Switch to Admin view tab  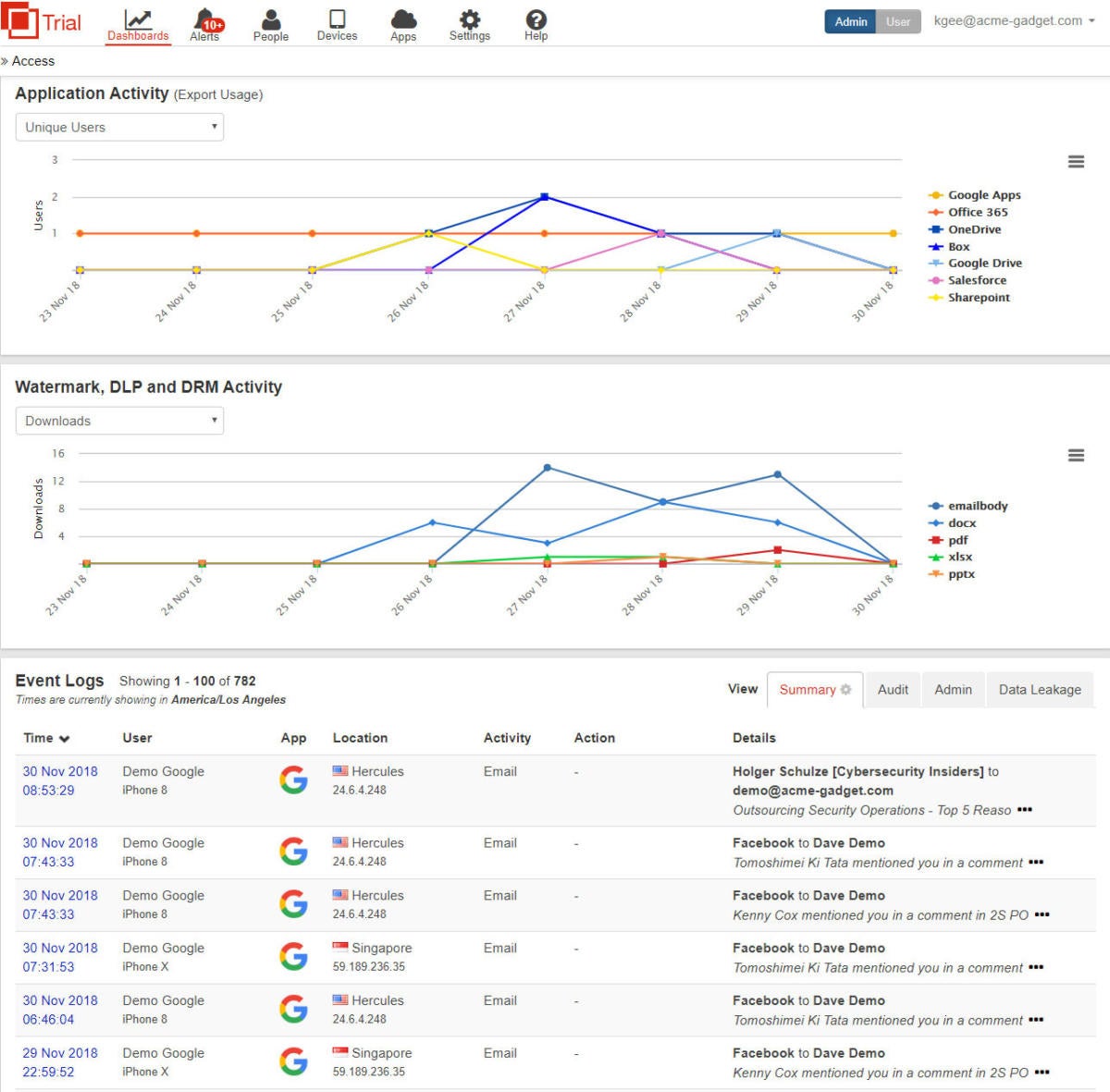click(x=953, y=690)
